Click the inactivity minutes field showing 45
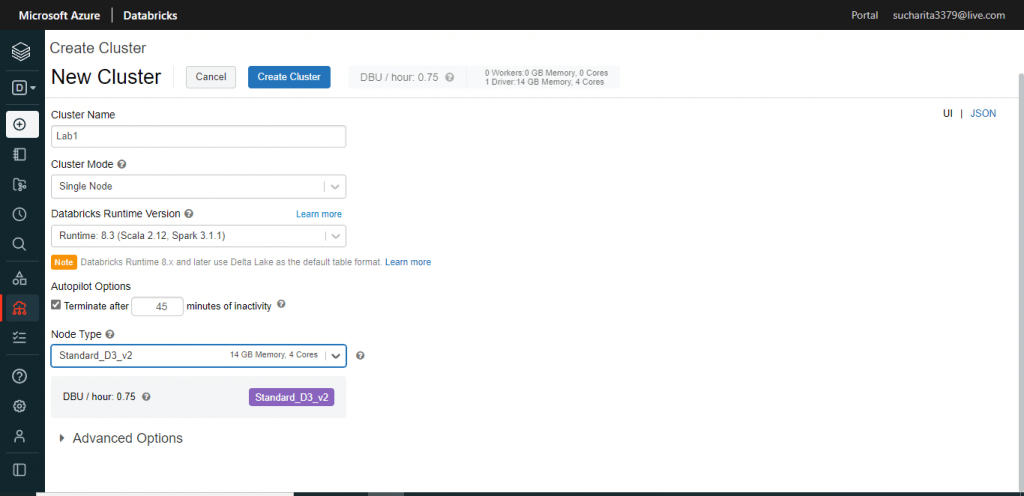 click(x=157, y=306)
